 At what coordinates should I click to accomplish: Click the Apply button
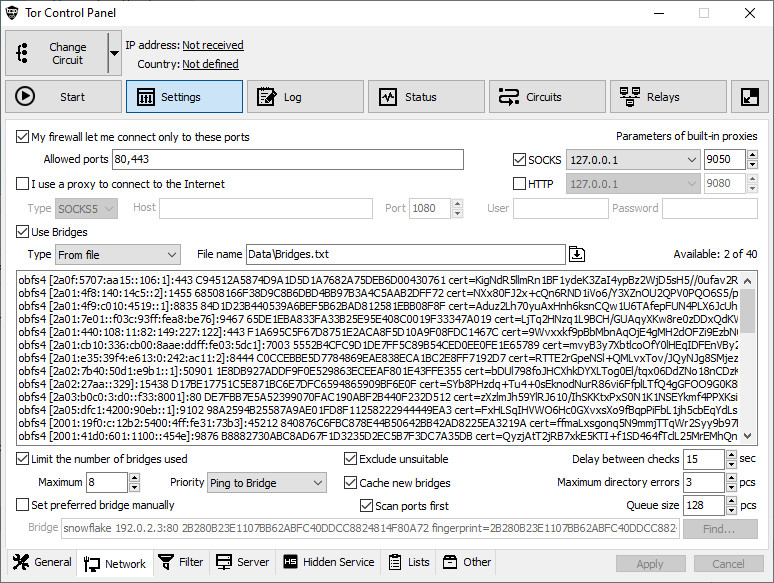click(x=651, y=564)
